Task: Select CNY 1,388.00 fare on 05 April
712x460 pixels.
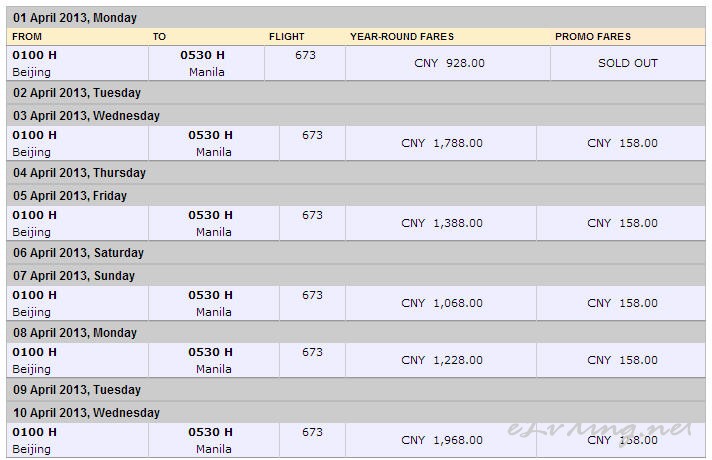Action: pyautogui.click(x=441, y=223)
